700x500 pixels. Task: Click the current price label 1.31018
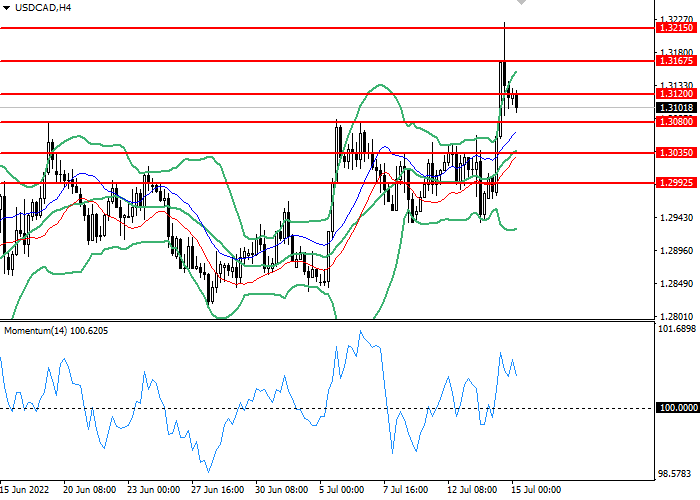(x=675, y=107)
